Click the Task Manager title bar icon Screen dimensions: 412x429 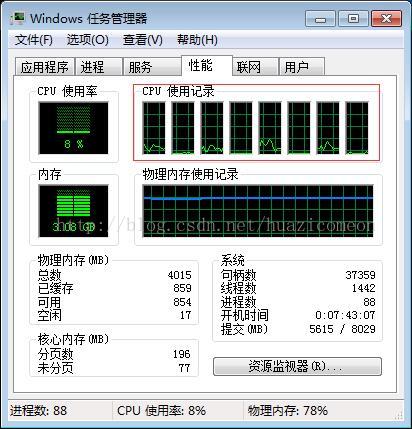(17, 18)
